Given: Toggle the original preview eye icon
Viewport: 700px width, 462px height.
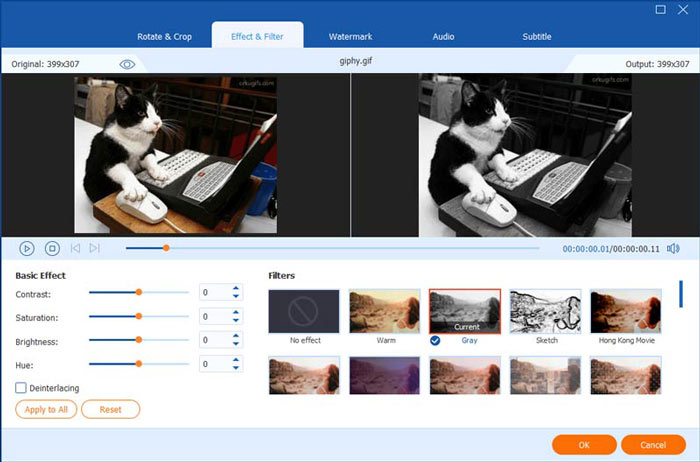Looking at the screenshot, I should point(127,65).
